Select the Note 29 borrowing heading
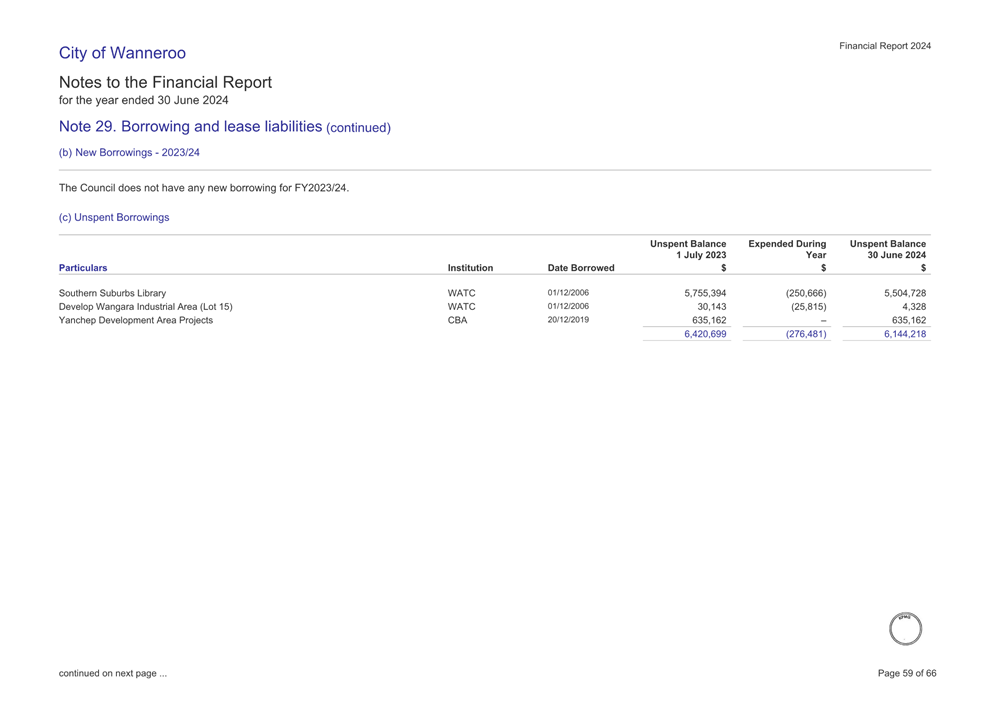Viewport: 990px width, 702px height. tap(224, 127)
